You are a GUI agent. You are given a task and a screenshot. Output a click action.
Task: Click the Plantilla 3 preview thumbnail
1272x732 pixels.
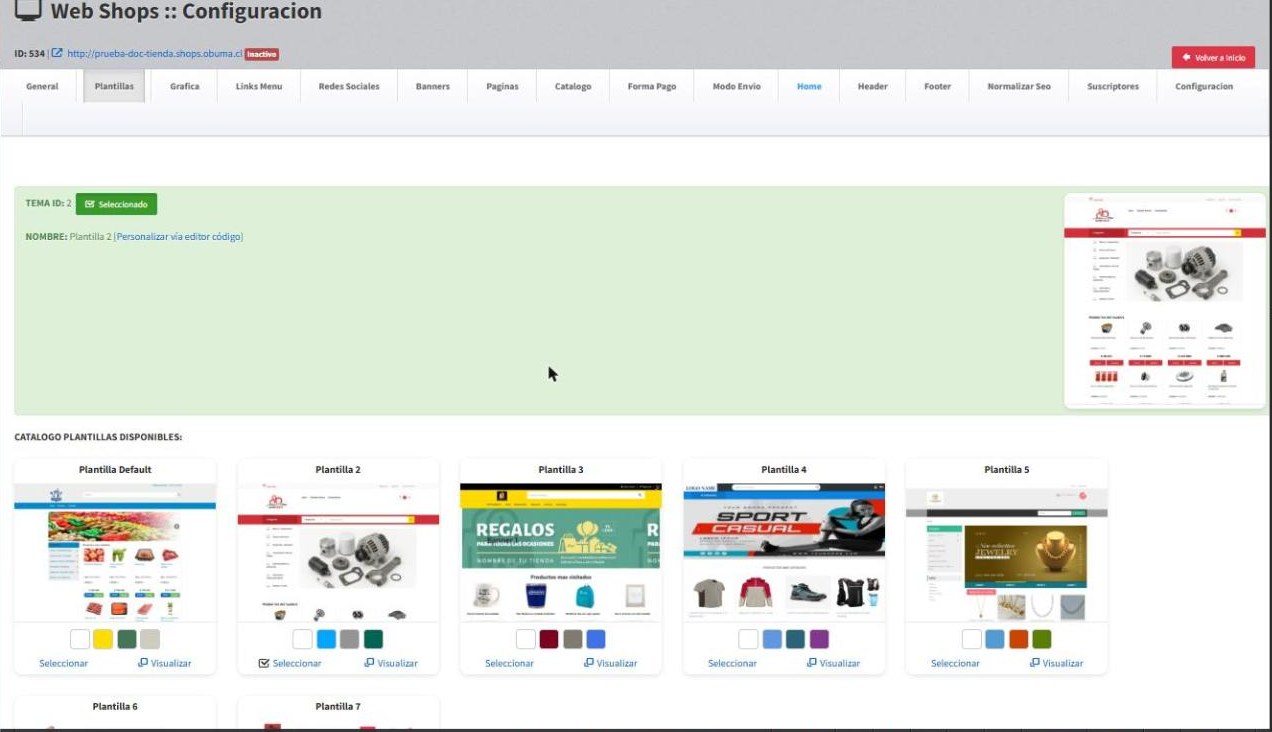tap(561, 551)
